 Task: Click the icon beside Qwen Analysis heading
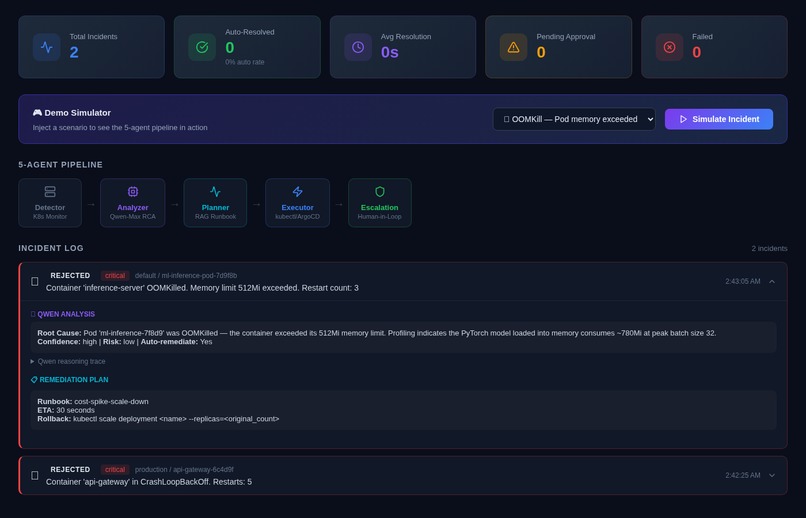(x=33, y=314)
